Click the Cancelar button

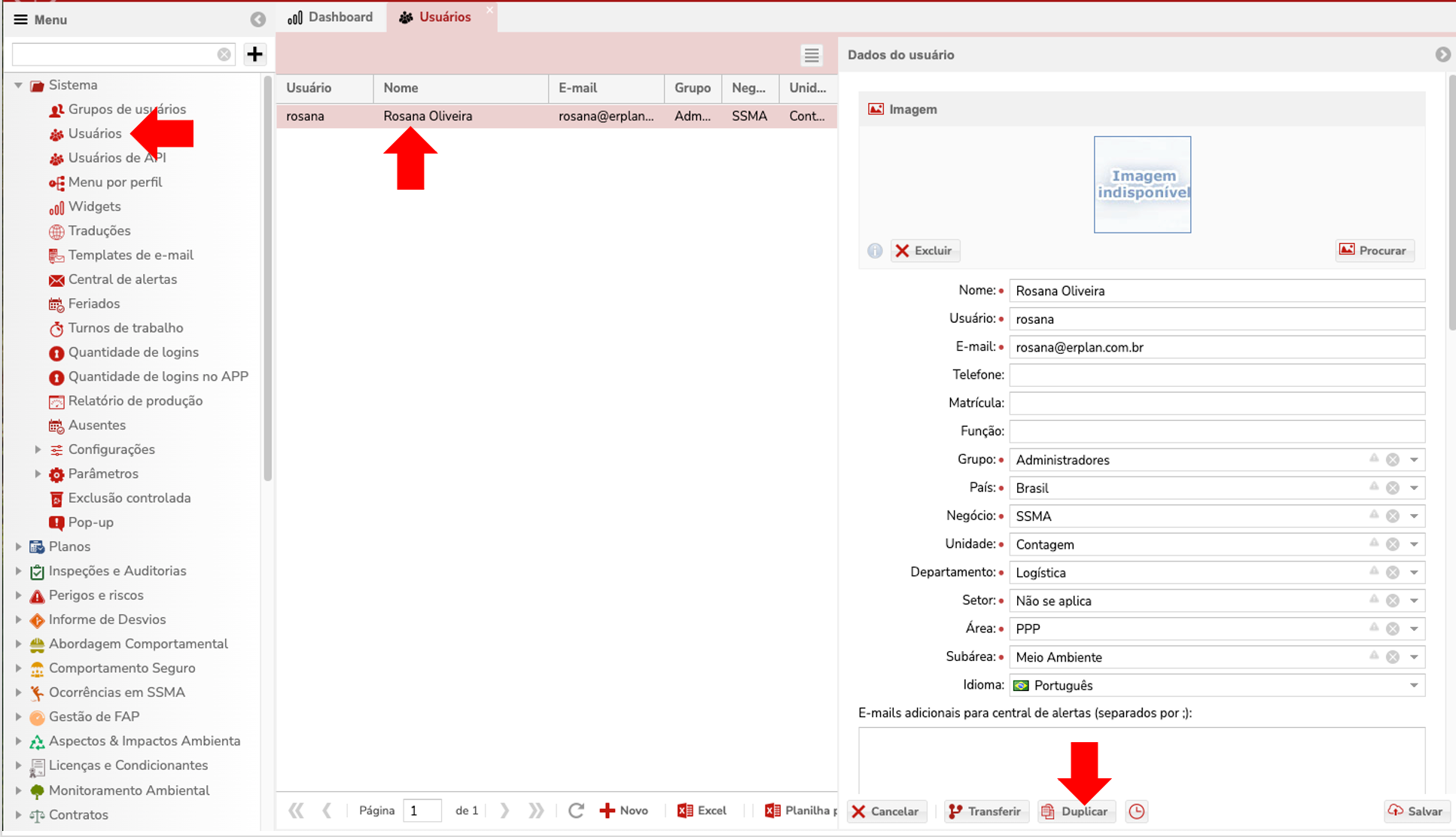(x=885, y=811)
